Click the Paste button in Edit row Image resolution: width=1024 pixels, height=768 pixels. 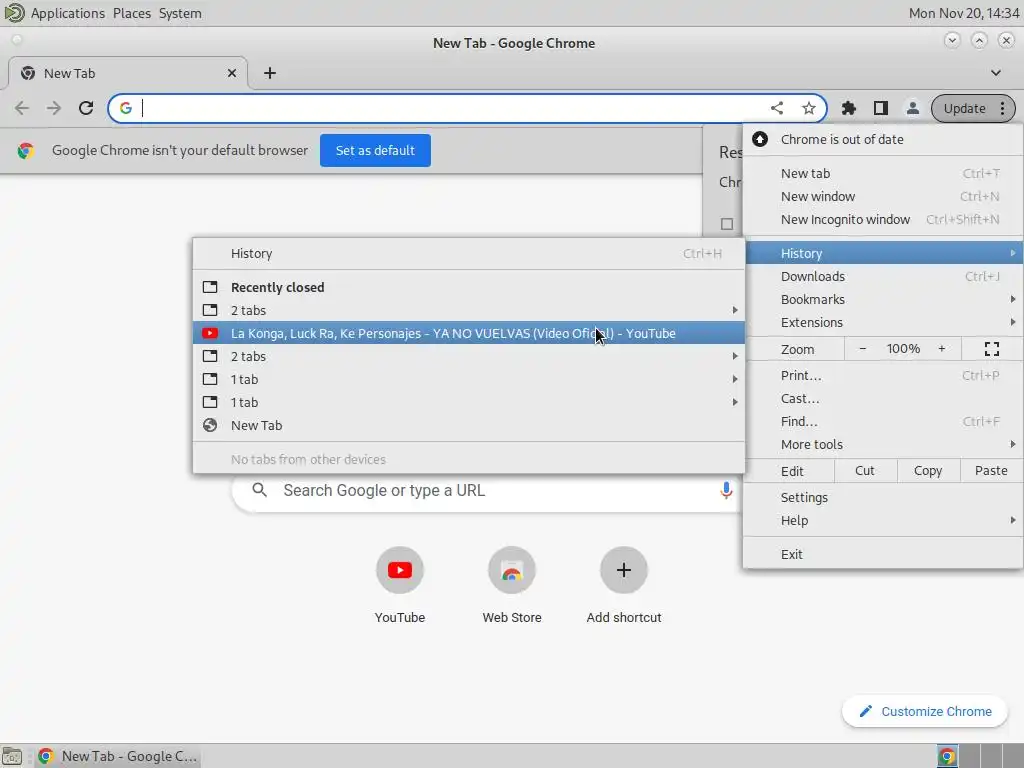[991, 471]
